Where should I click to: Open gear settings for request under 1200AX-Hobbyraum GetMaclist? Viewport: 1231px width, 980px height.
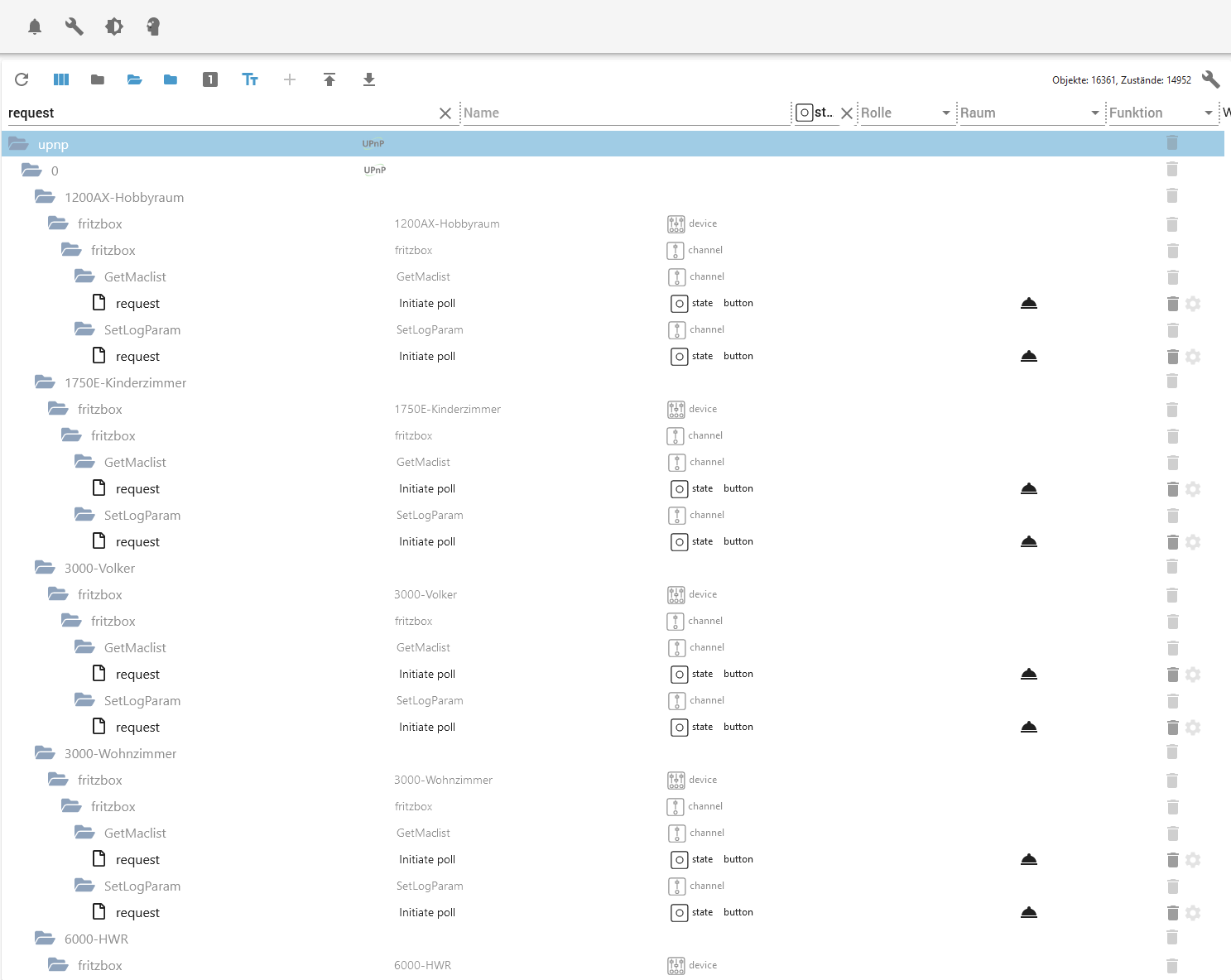(x=1193, y=304)
